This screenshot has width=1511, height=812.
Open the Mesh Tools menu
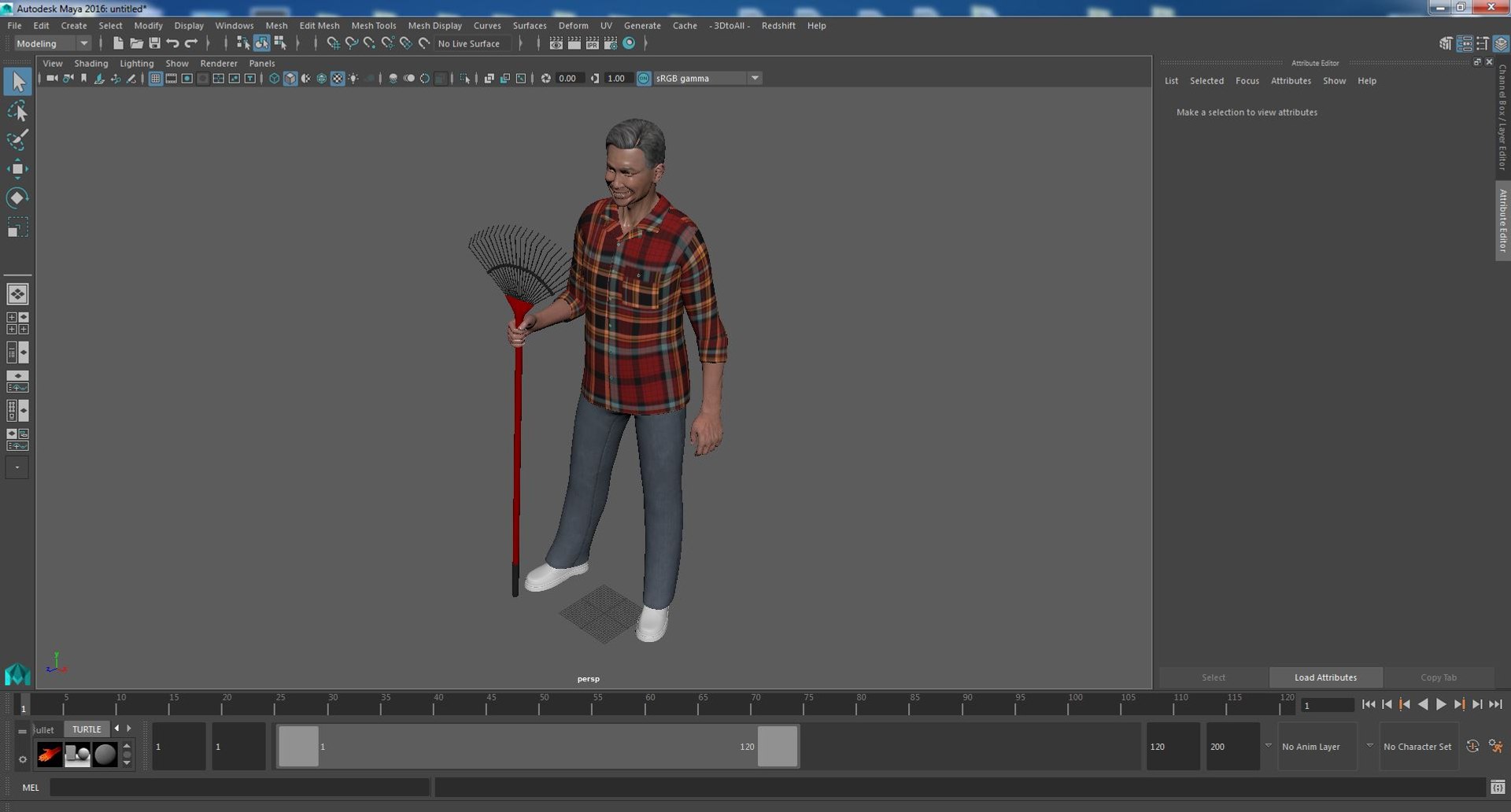373,25
